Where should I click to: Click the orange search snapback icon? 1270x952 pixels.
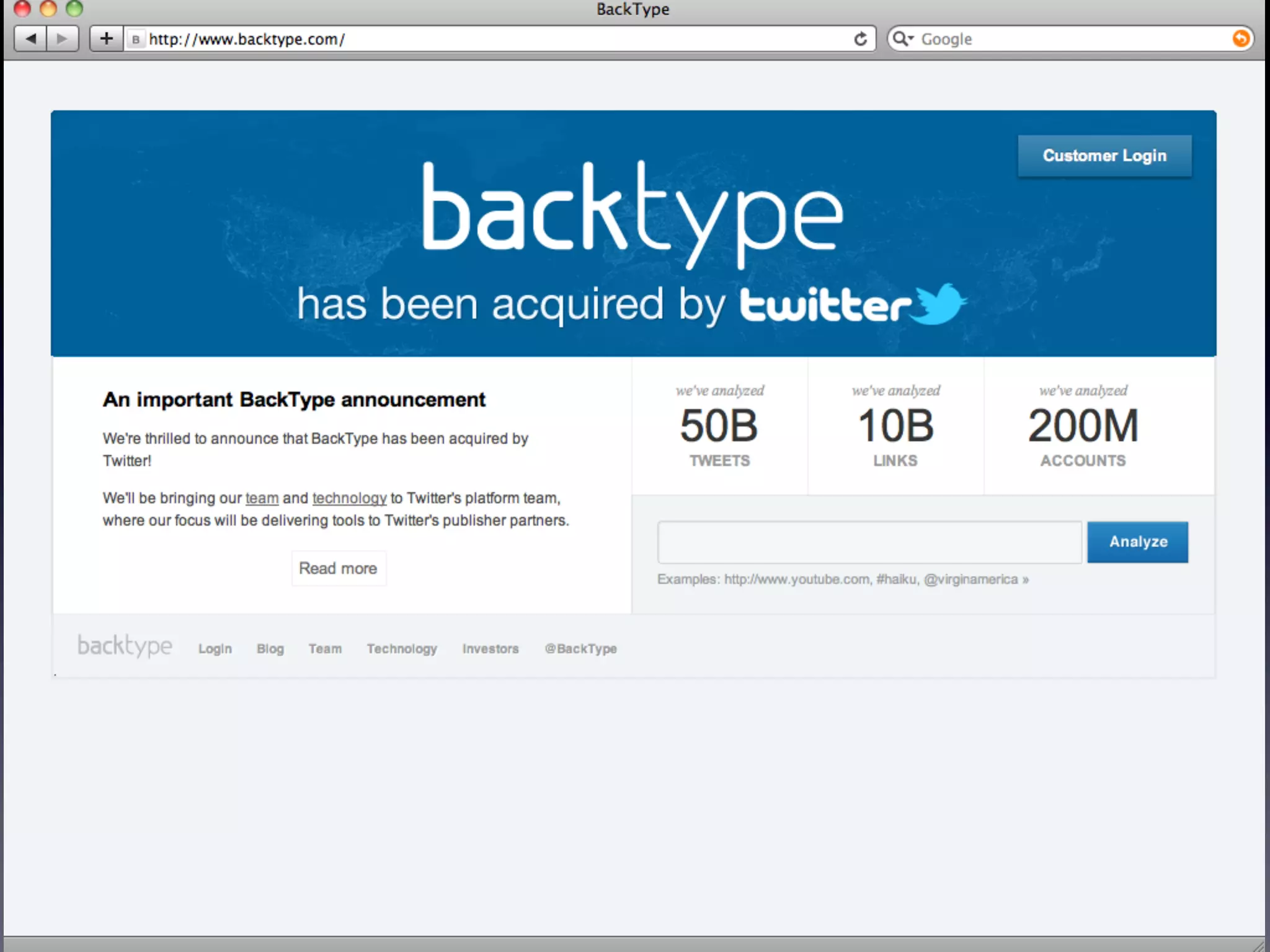tap(1240, 39)
